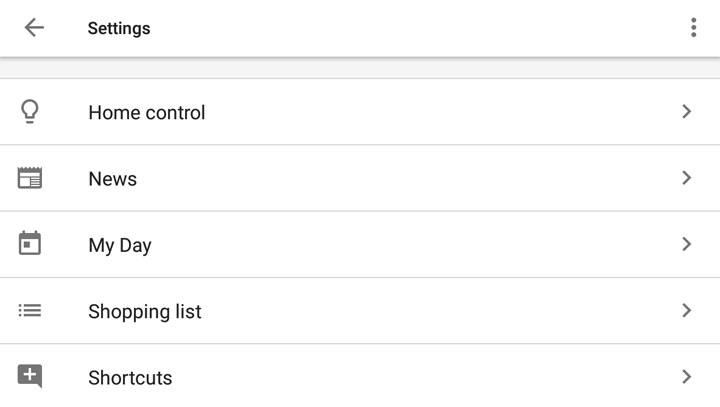The width and height of the screenshot is (720, 407).
Task: Click the gray divider strip below header
Action: coord(360,68)
